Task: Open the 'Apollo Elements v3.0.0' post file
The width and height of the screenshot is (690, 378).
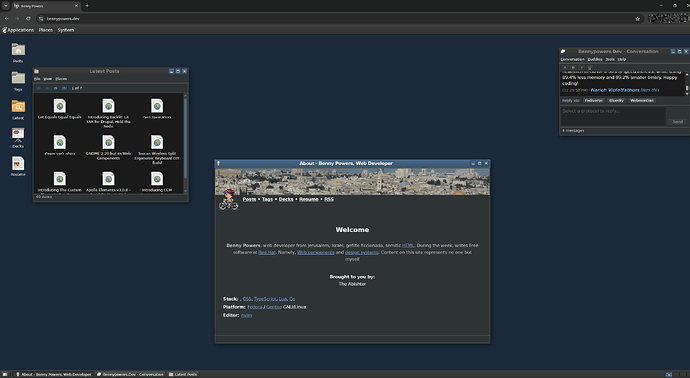Action: pyautogui.click(x=108, y=179)
